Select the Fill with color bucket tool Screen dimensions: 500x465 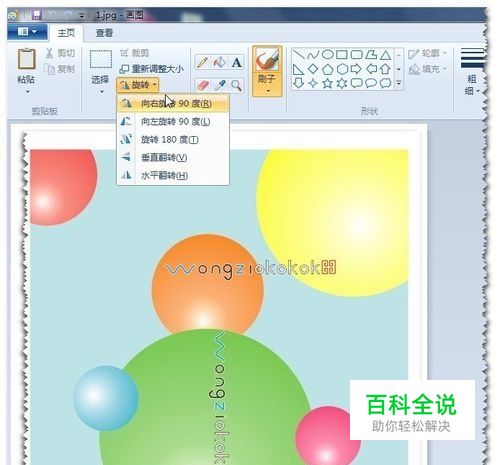(x=219, y=62)
